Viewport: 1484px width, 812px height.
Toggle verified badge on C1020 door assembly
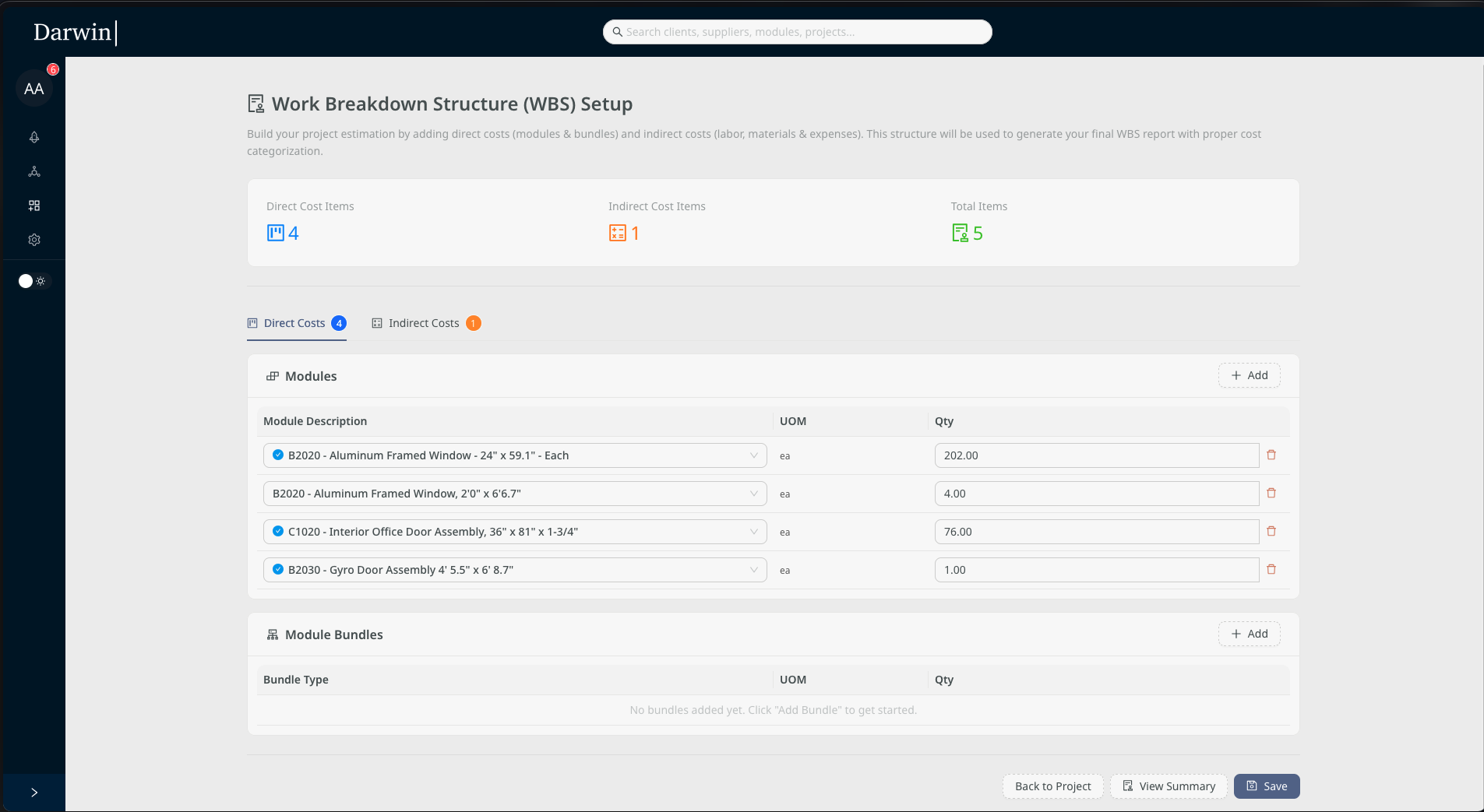[x=278, y=532]
